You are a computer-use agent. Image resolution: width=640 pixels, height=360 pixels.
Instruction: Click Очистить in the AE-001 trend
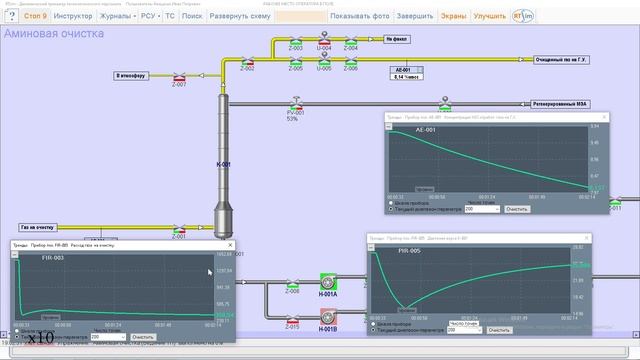click(517, 209)
